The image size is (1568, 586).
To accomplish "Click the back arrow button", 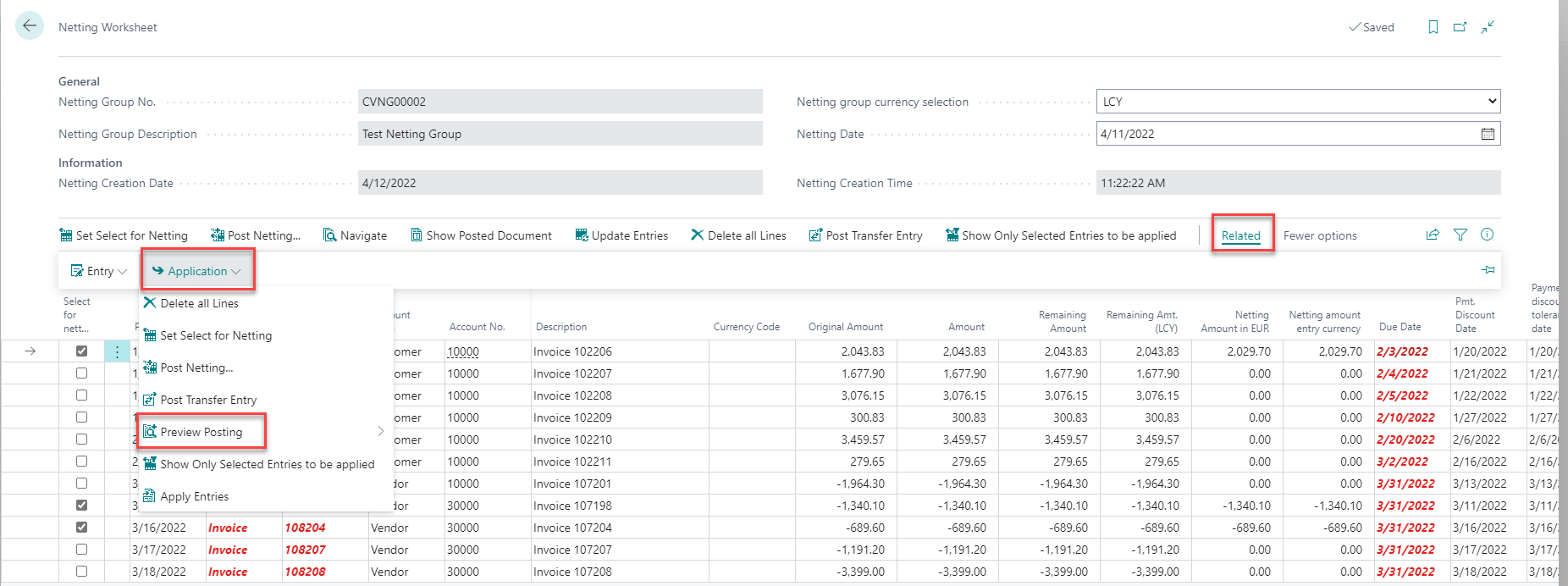I will point(30,25).
